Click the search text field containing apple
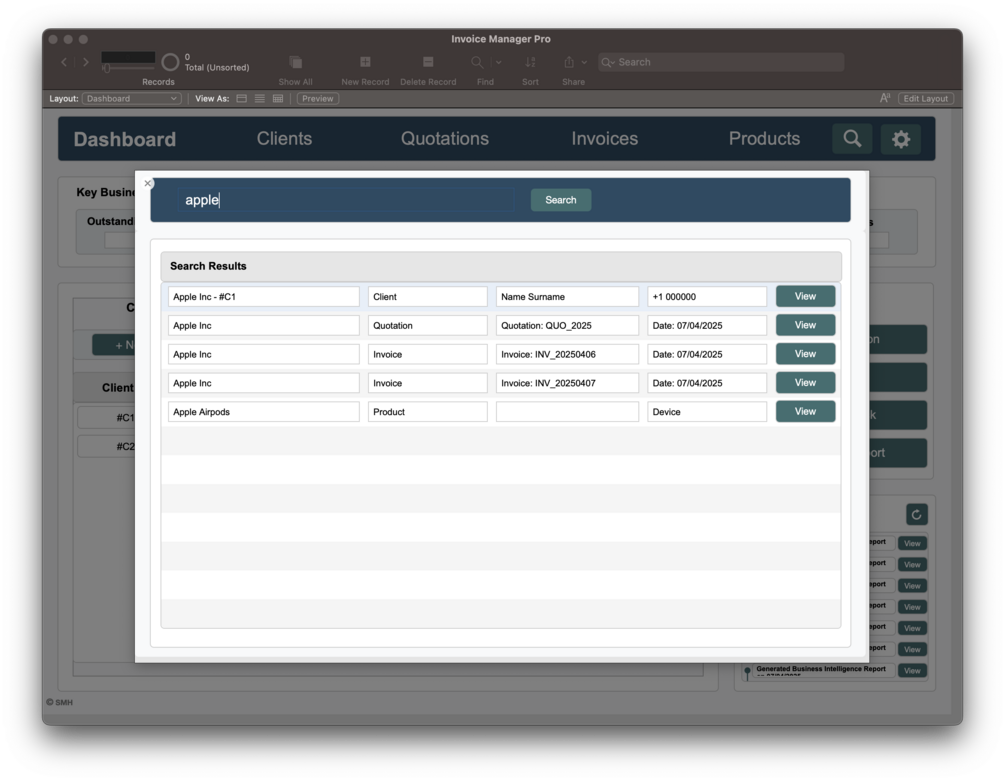Viewport: 1005px width, 781px height. (345, 200)
